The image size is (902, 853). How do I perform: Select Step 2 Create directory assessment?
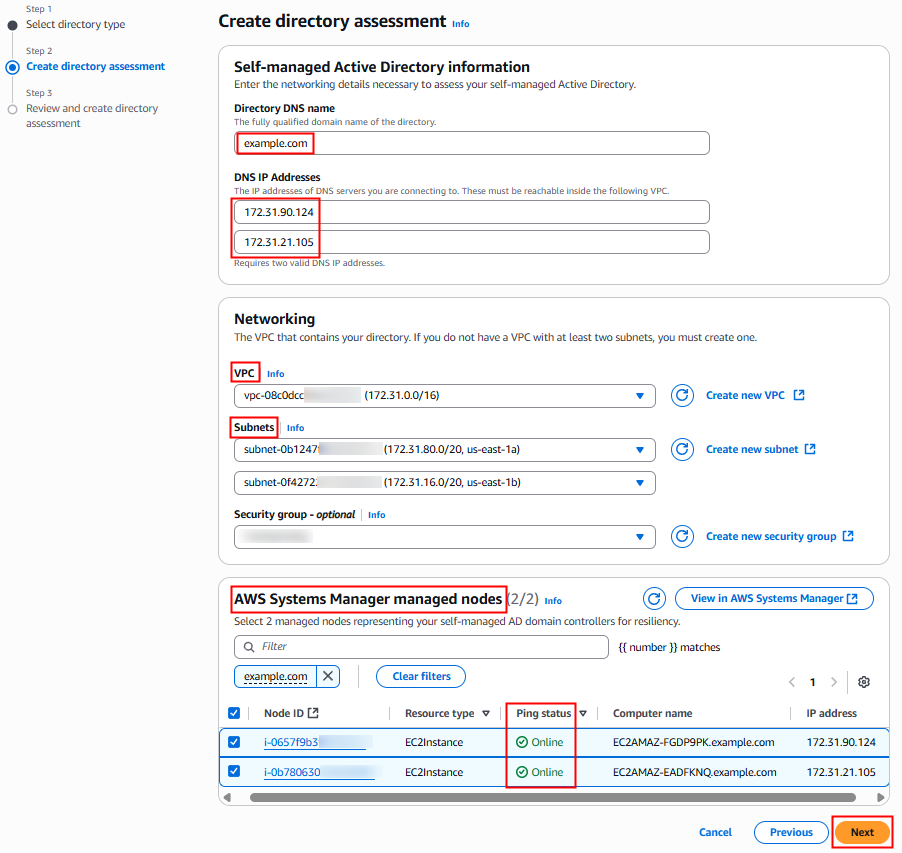tap(95, 66)
